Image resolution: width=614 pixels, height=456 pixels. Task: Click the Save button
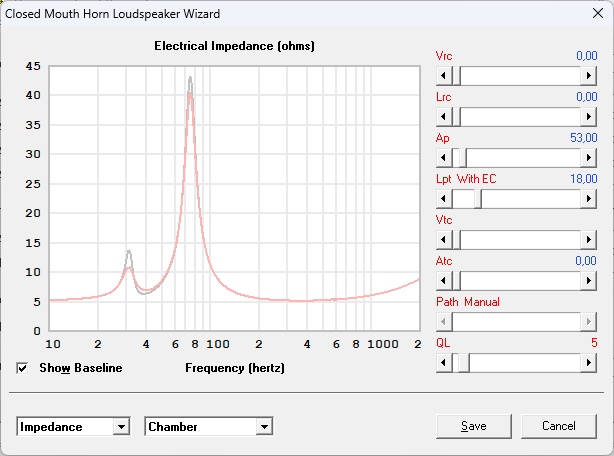pyautogui.click(x=474, y=426)
